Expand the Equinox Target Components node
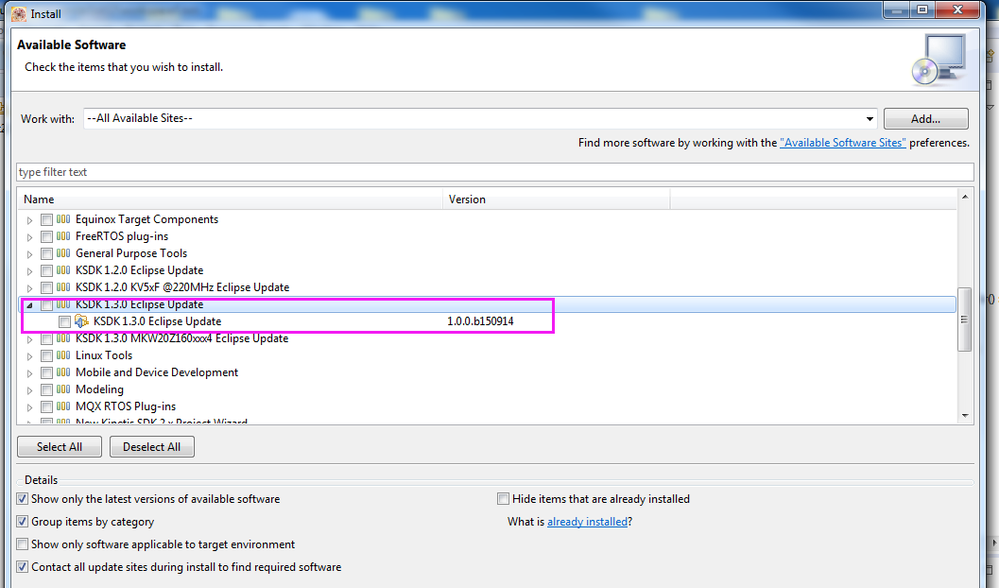999x588 pixels. [29, 220]
